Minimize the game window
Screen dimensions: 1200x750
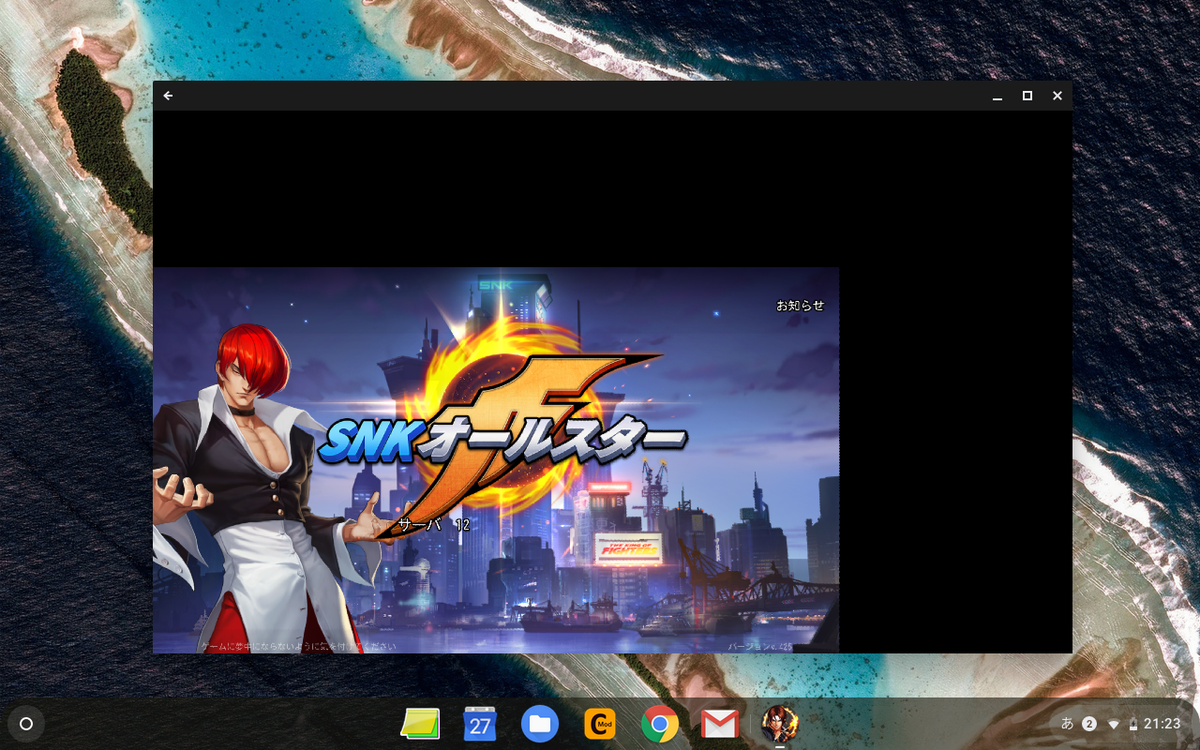997,96
